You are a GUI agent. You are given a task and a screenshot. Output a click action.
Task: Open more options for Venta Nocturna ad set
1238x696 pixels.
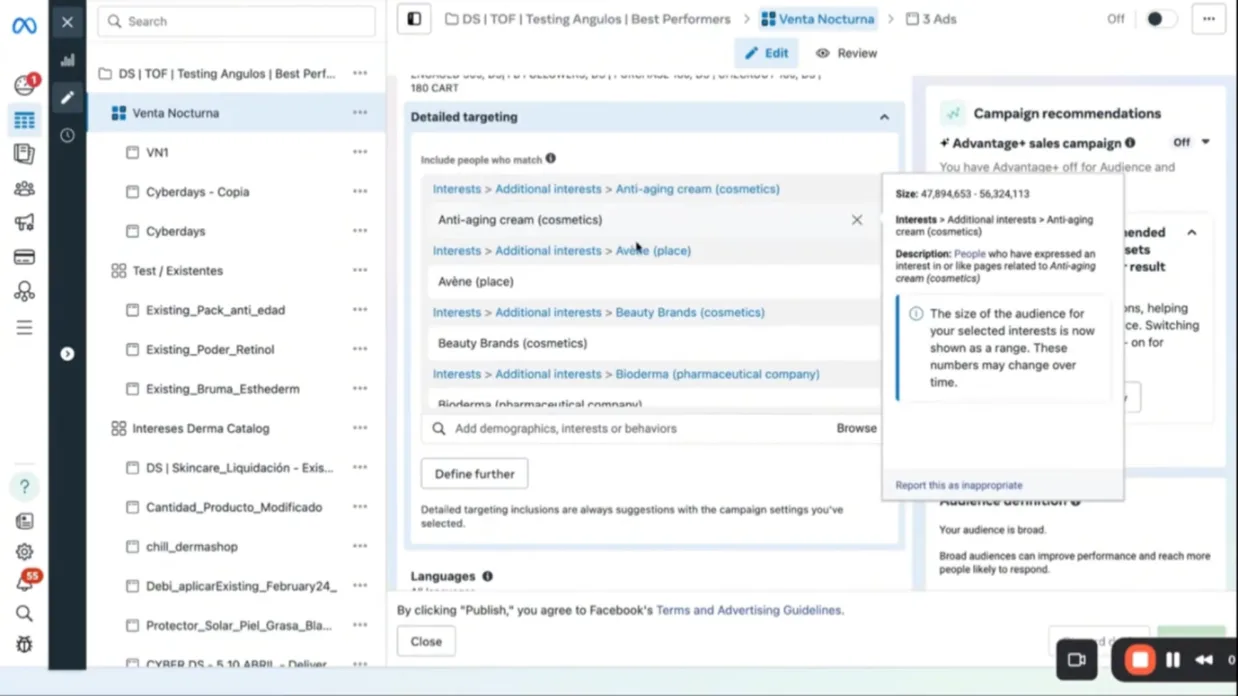tap(360, 113)
